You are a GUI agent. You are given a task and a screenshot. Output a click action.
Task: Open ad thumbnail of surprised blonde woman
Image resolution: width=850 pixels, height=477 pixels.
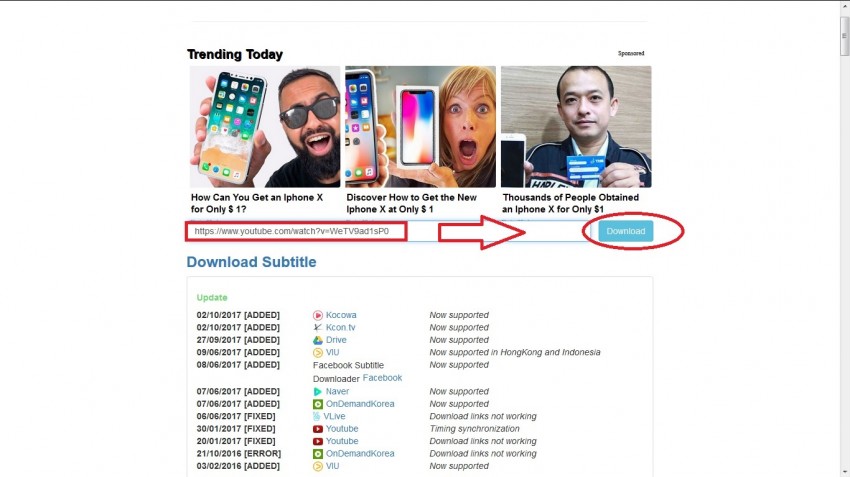[421, 127]
